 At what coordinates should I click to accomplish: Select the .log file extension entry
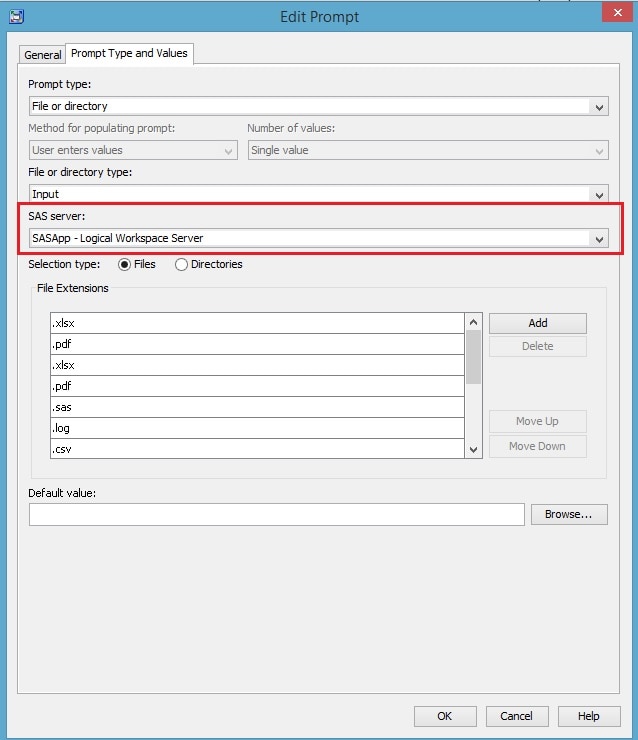pos(257,428)
